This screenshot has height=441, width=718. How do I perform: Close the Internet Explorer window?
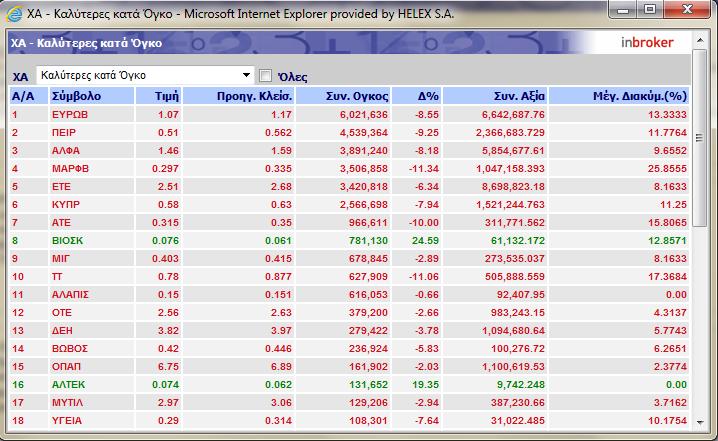(687, 10)
